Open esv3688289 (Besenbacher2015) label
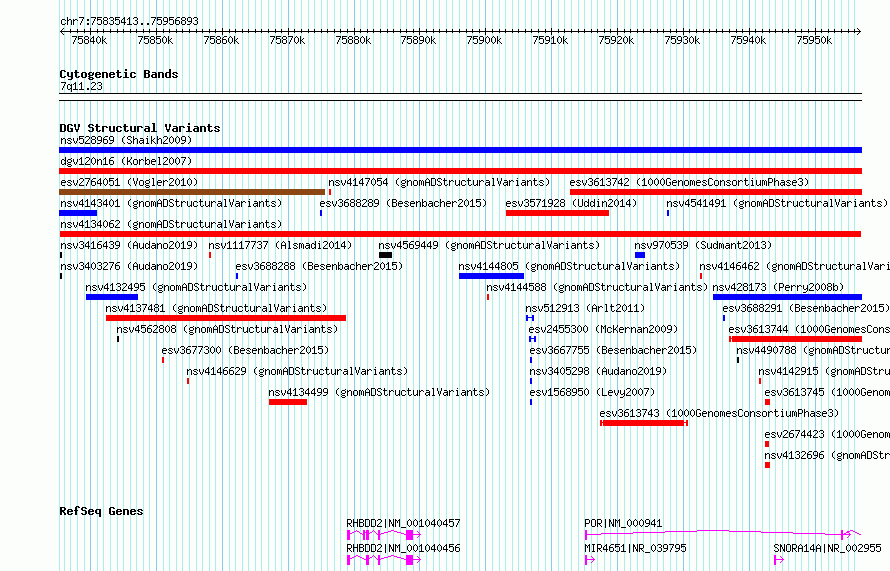The height and width of the screenshot is (571, 890). point(403,203)
